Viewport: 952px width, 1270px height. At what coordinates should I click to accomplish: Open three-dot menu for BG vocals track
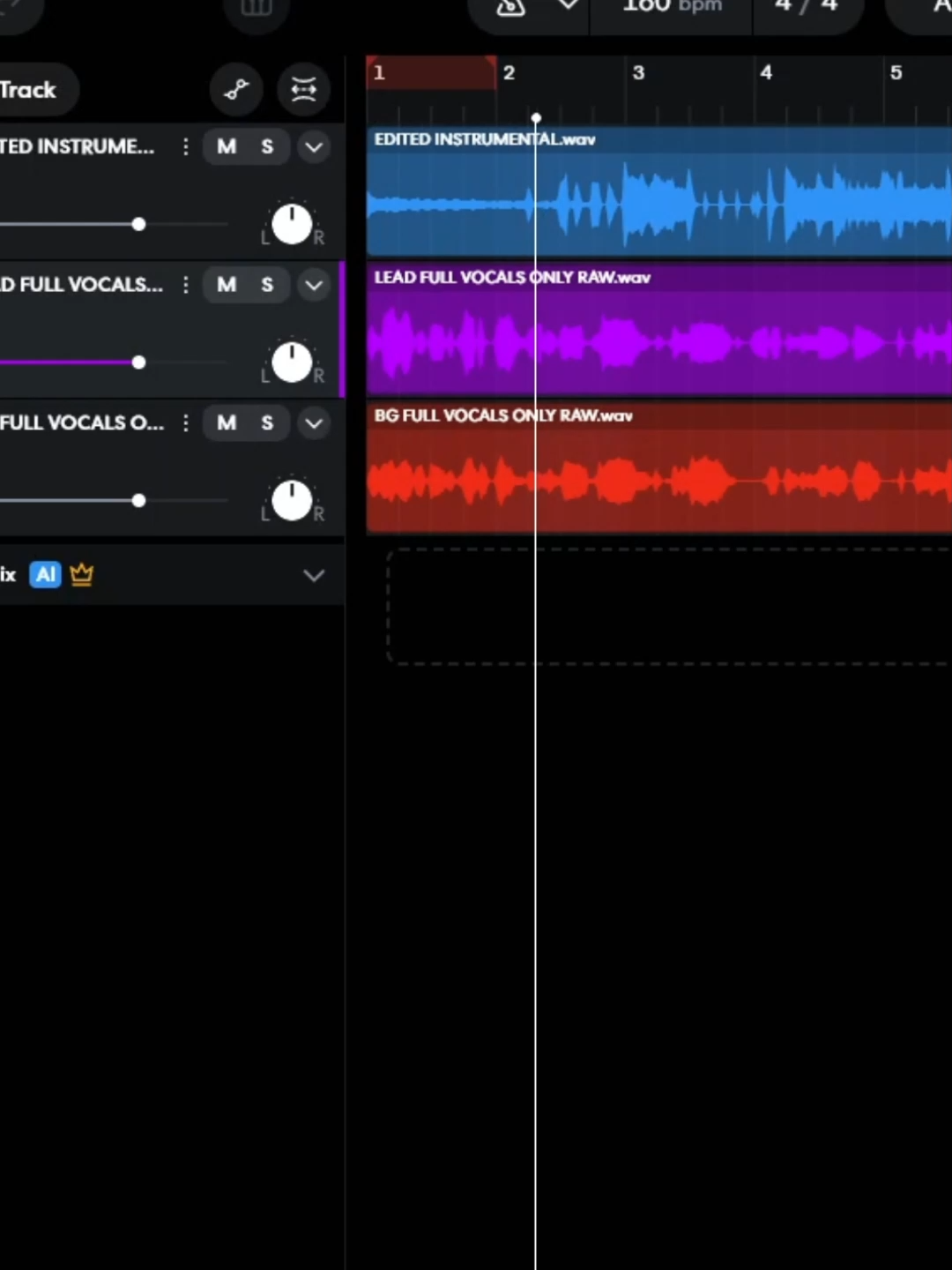coord(185,422)
